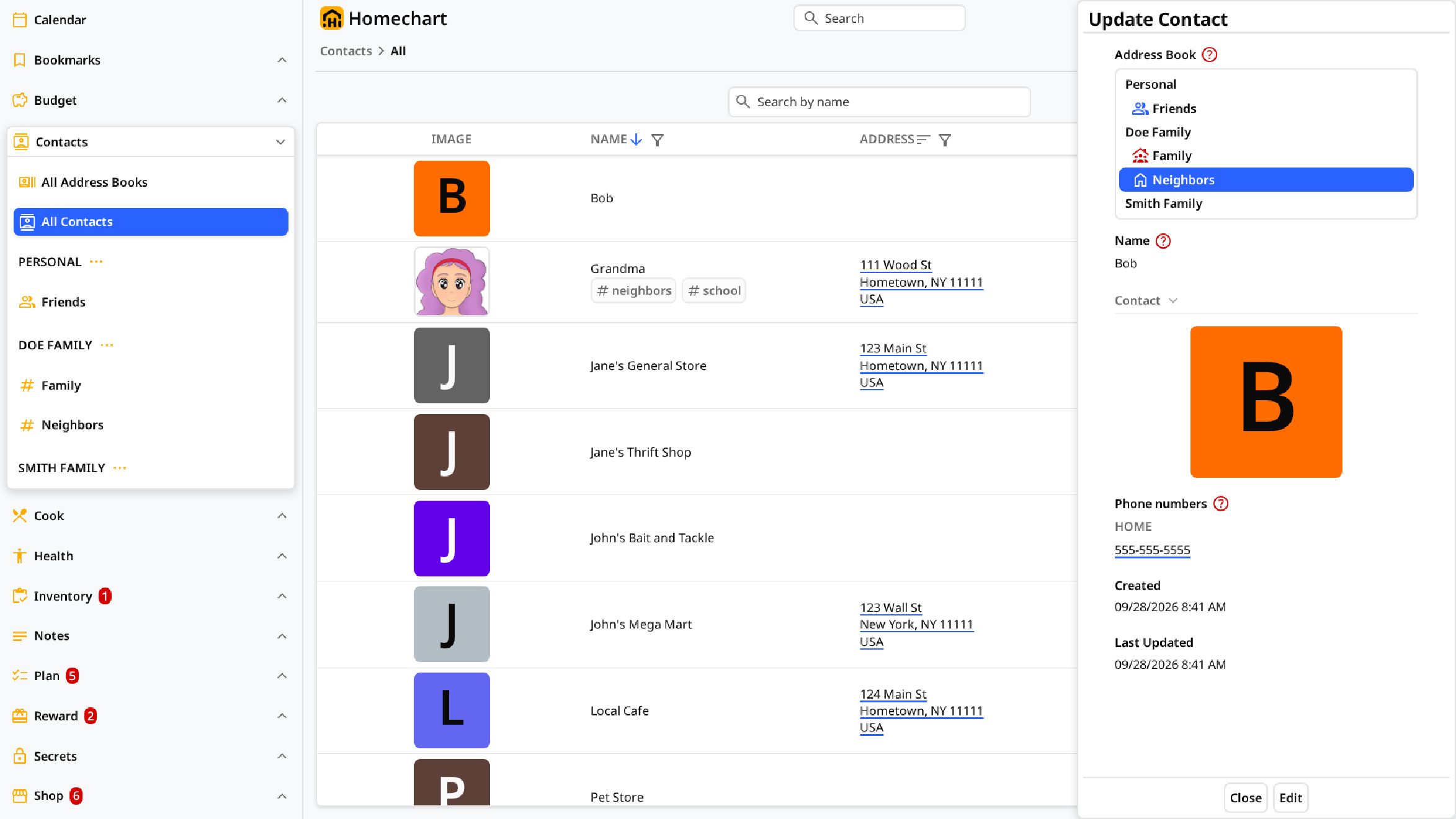Click the Homechart logo icon
The height and width of the screenshot is (819, 1456).
[x=331, y=19]
